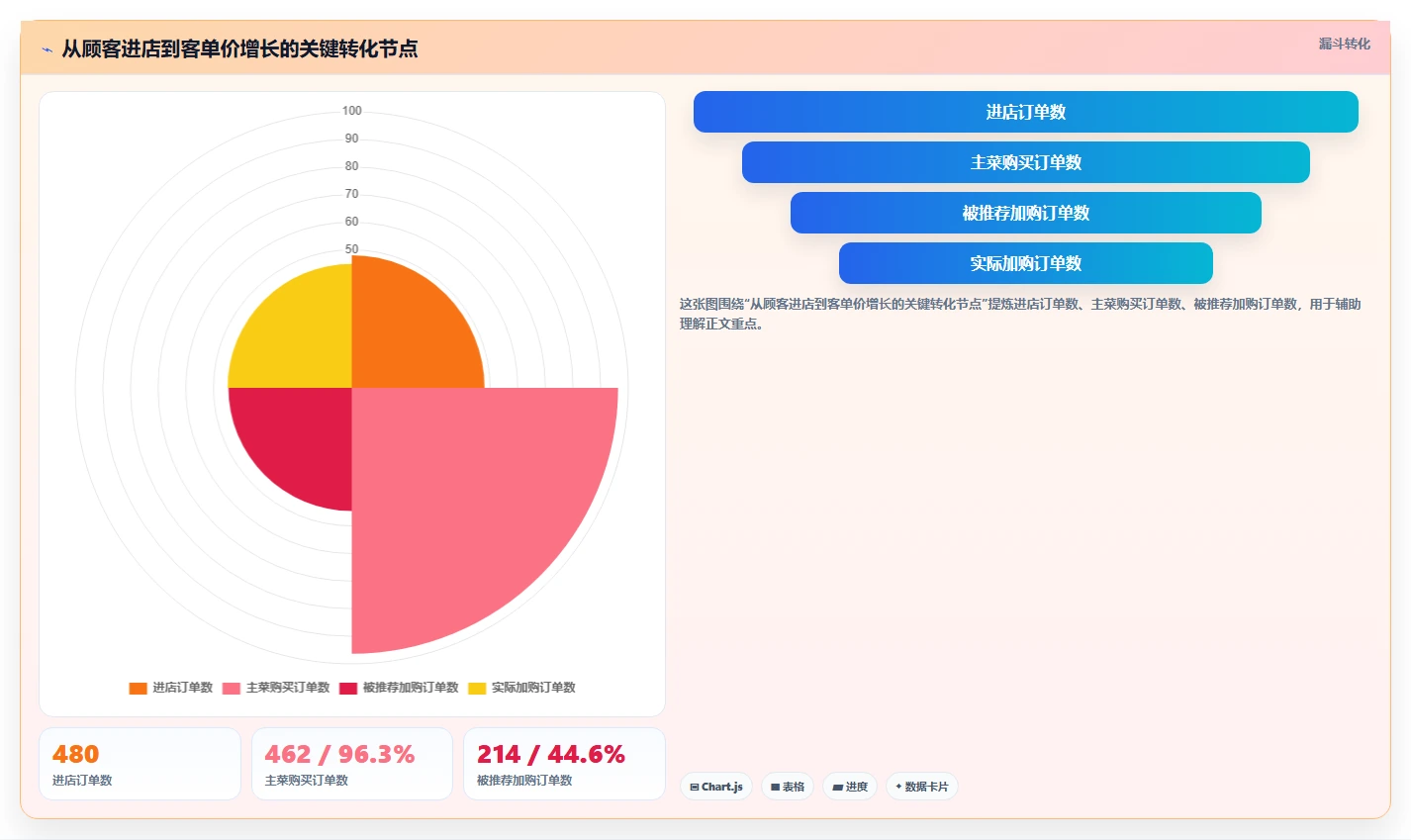
Task: Toggle the 主菜购买订单数 legend entry
Action: (x=275, y=688)
